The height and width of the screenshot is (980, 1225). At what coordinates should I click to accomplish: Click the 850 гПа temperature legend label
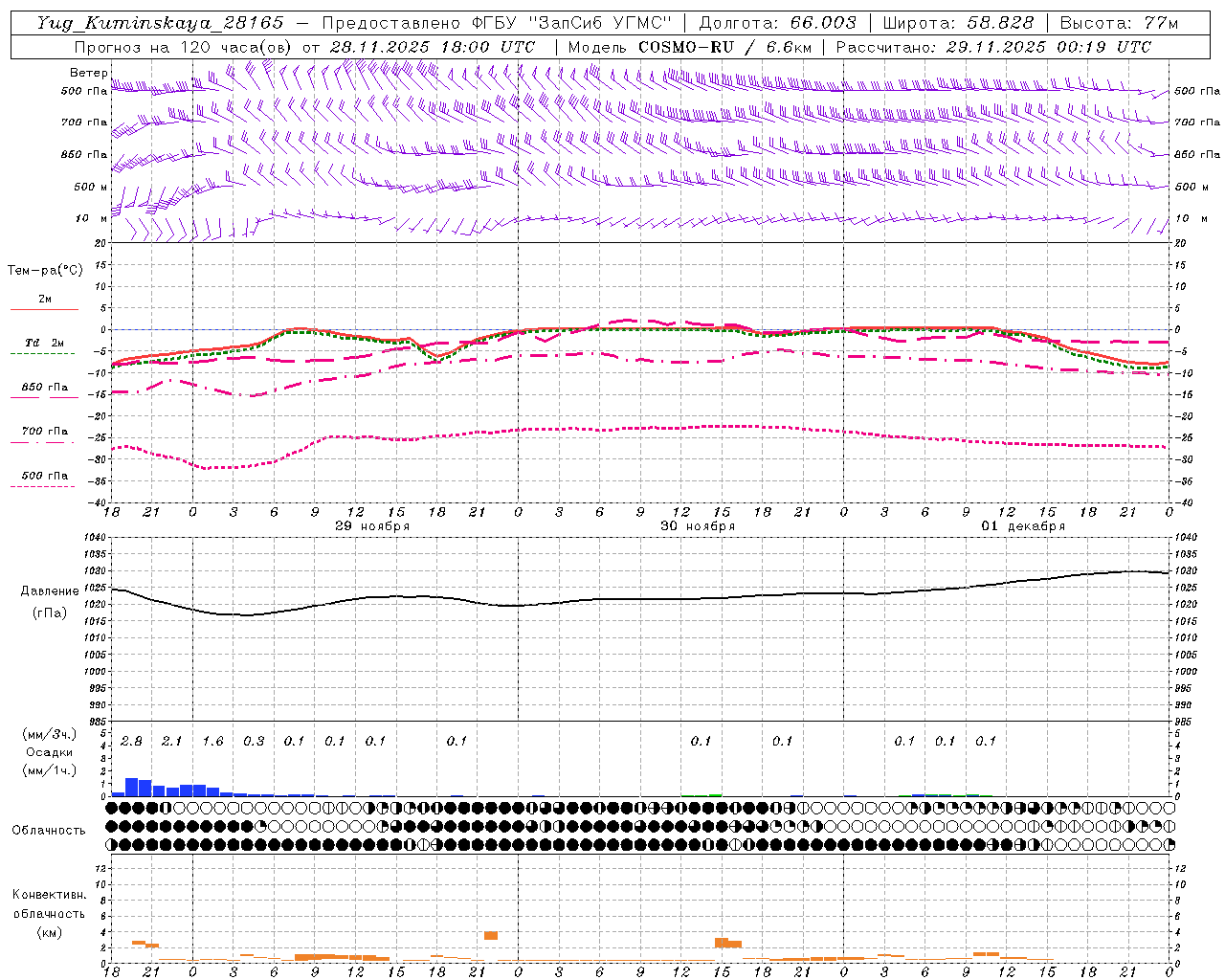coord(45,388)
